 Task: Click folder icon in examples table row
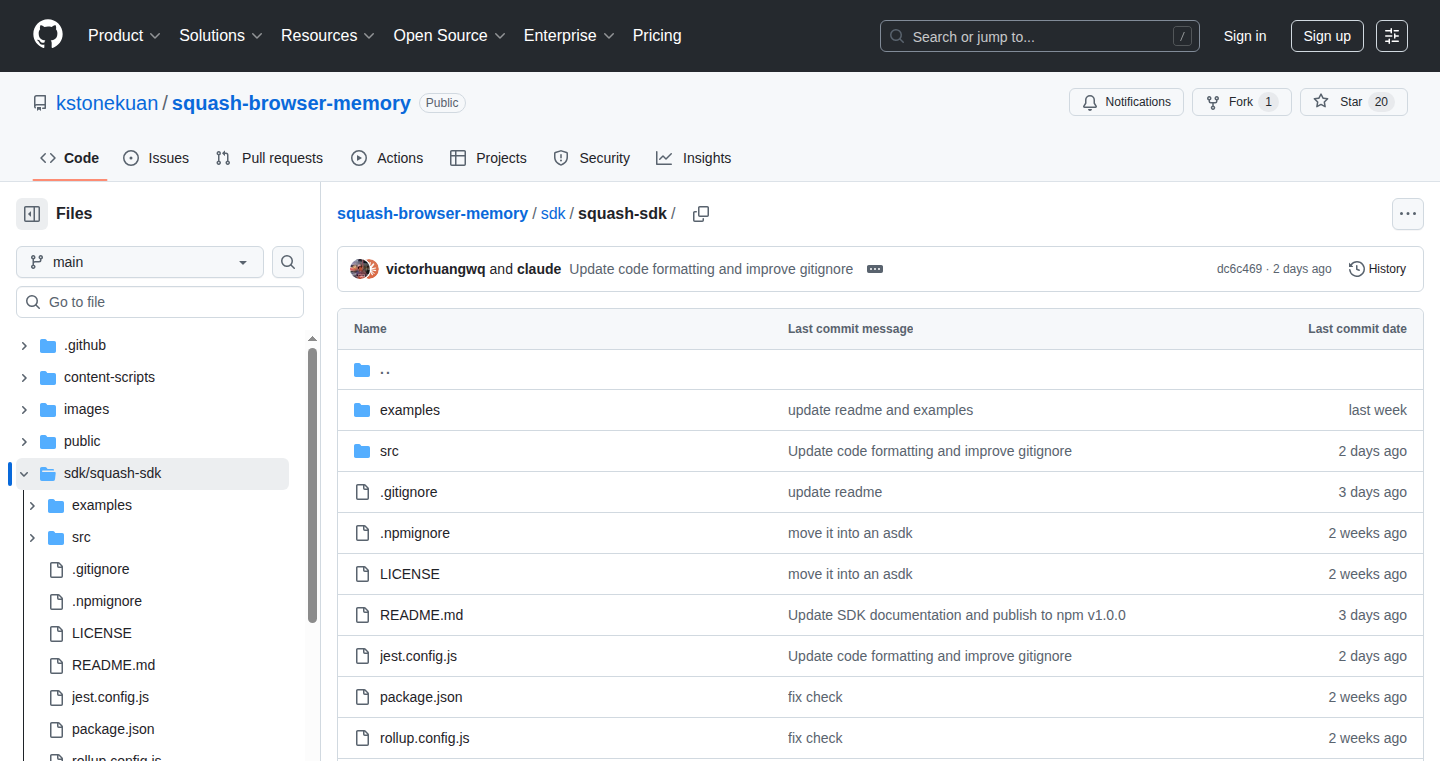tap(362, 410)
